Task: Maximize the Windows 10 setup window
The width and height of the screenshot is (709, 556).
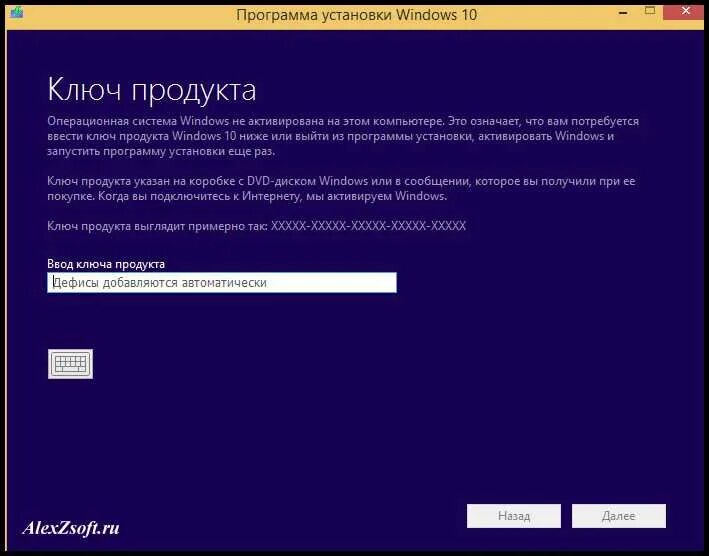Action: [x=650, y=11]
